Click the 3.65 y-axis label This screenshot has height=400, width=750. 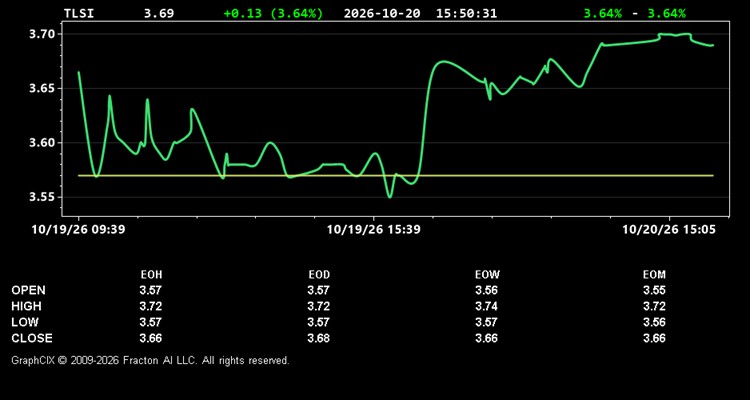[43, 89]
